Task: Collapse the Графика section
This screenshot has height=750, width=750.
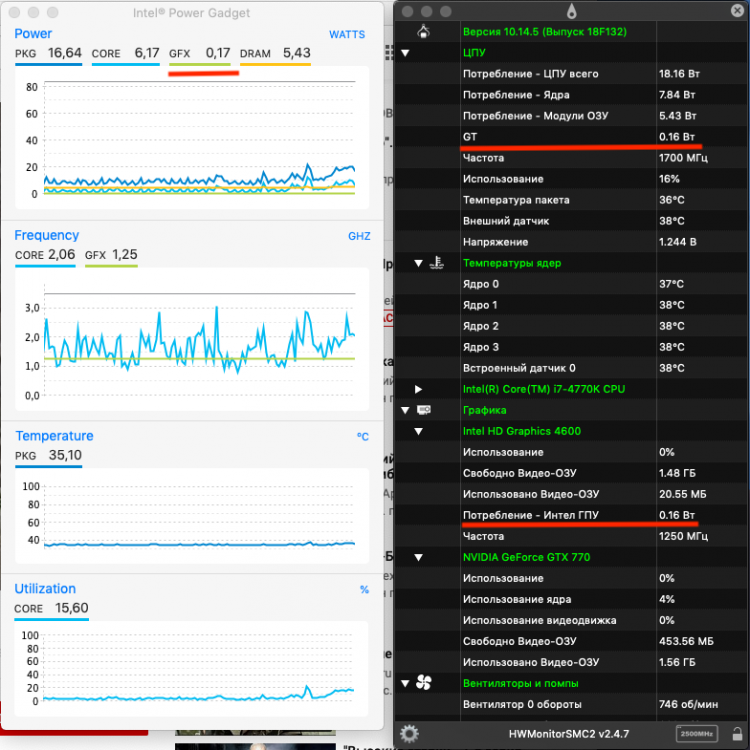Action: (x=405, y=410)
